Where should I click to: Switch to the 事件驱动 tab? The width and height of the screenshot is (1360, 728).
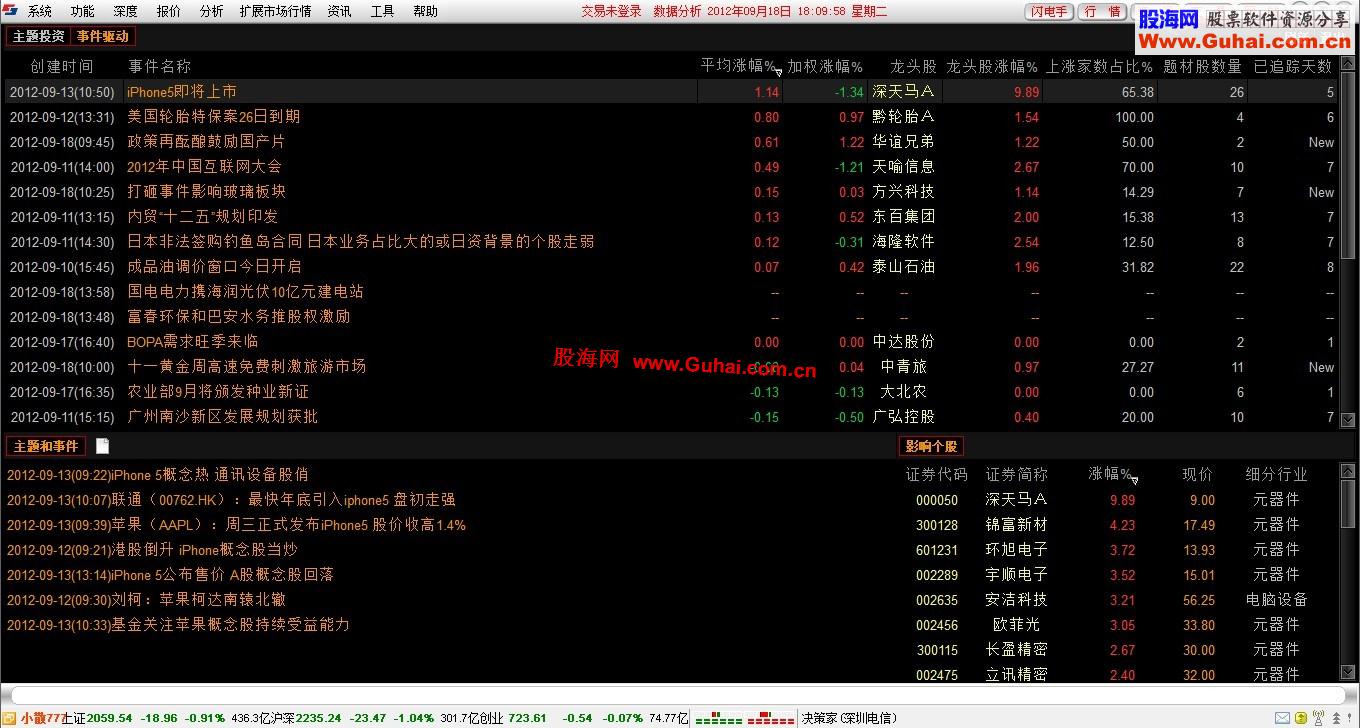(103, 36)
